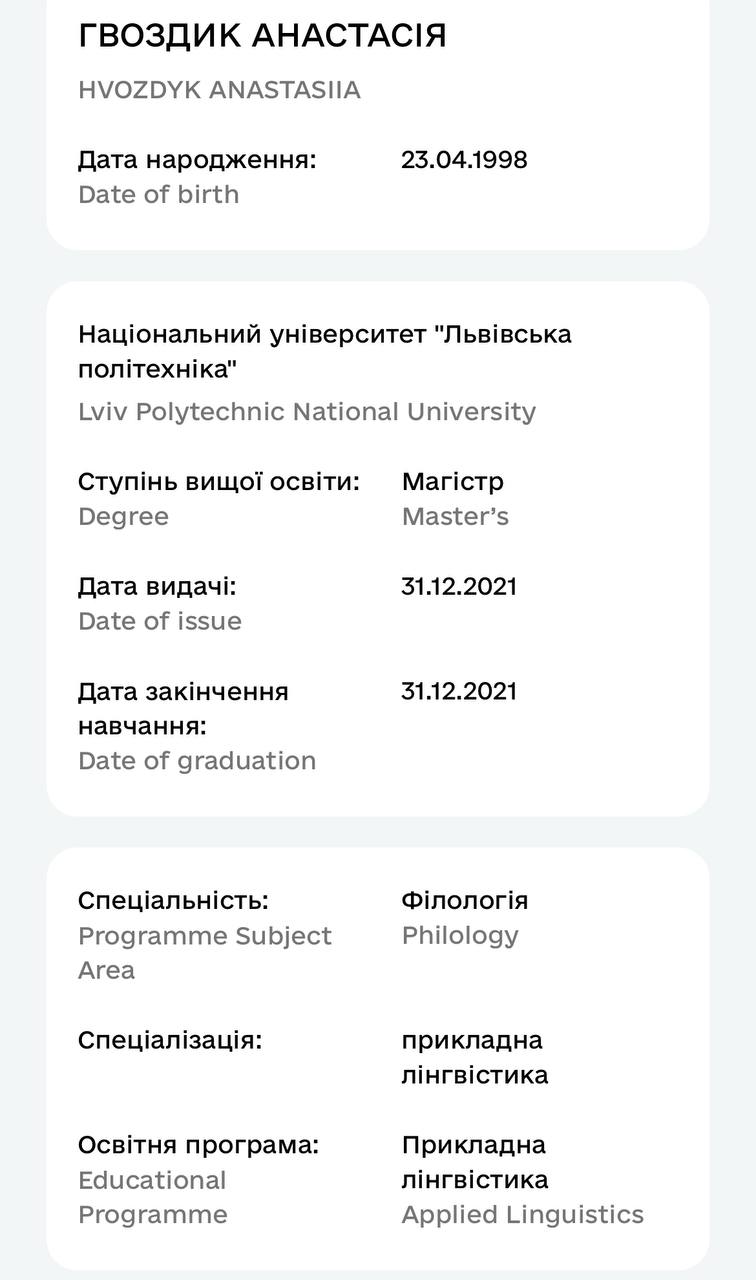Select the date of birth 23.04.1998
The height and width of the screenshot is (1280, 756).
coord(464,160)
